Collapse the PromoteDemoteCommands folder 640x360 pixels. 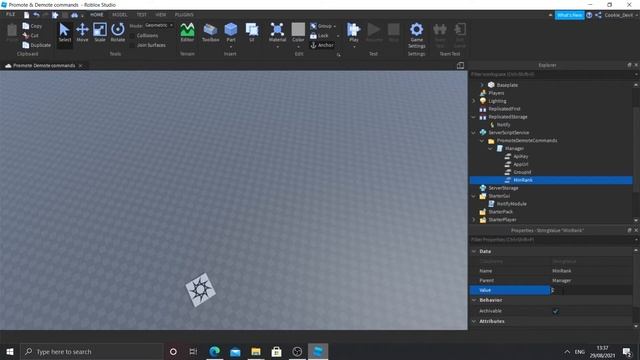tap(482, 140)
